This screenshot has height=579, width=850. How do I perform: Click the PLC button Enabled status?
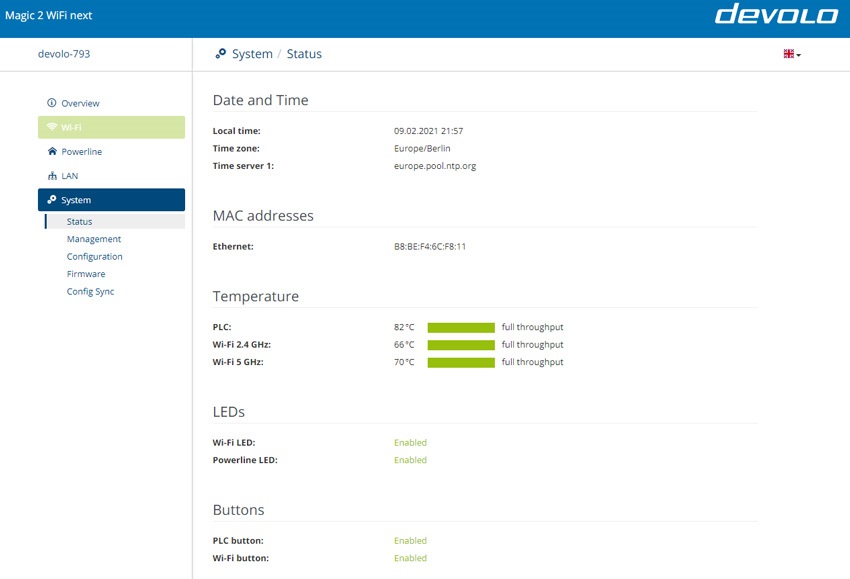click(x=410, y=541)
